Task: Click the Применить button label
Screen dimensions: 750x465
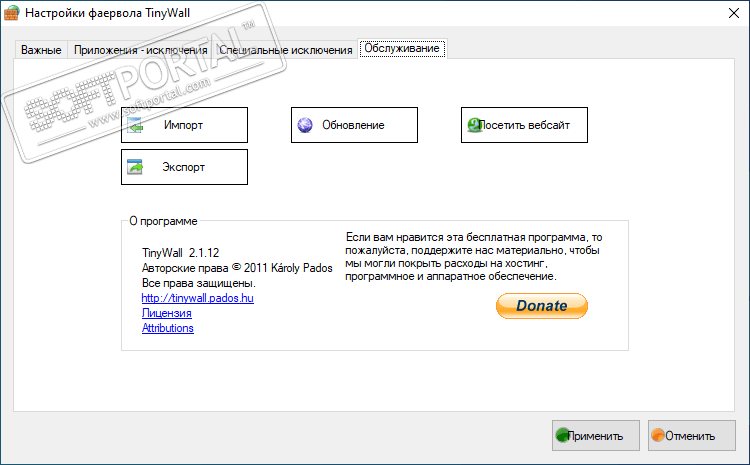Action: pos(595,436)
